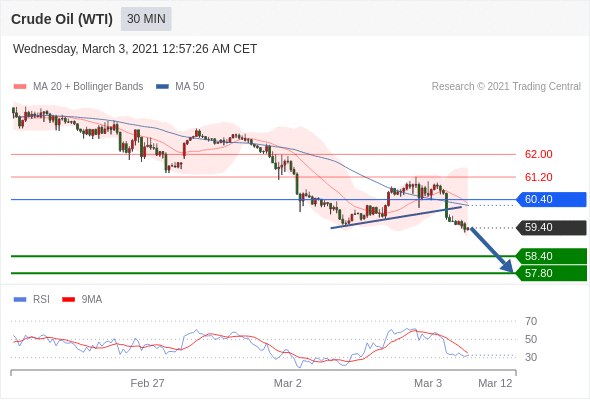Click the RSI 50 level label
Viewport: 590px width, 400px height.
tap(531, 339)
